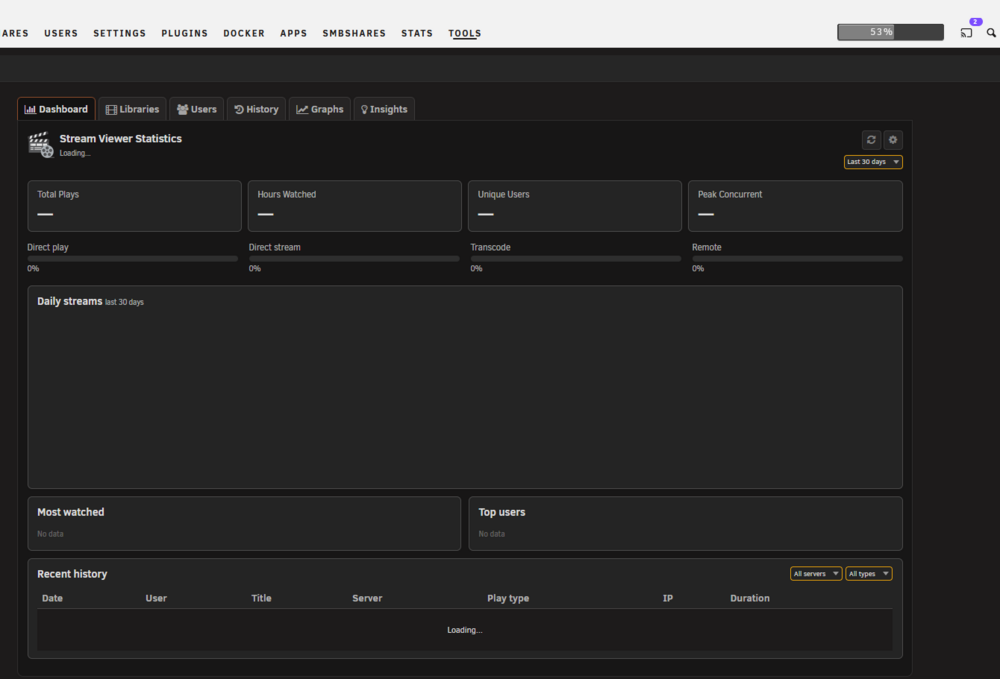Open the APPS menu item
The image size is (1000, 679).
point(293,33)
